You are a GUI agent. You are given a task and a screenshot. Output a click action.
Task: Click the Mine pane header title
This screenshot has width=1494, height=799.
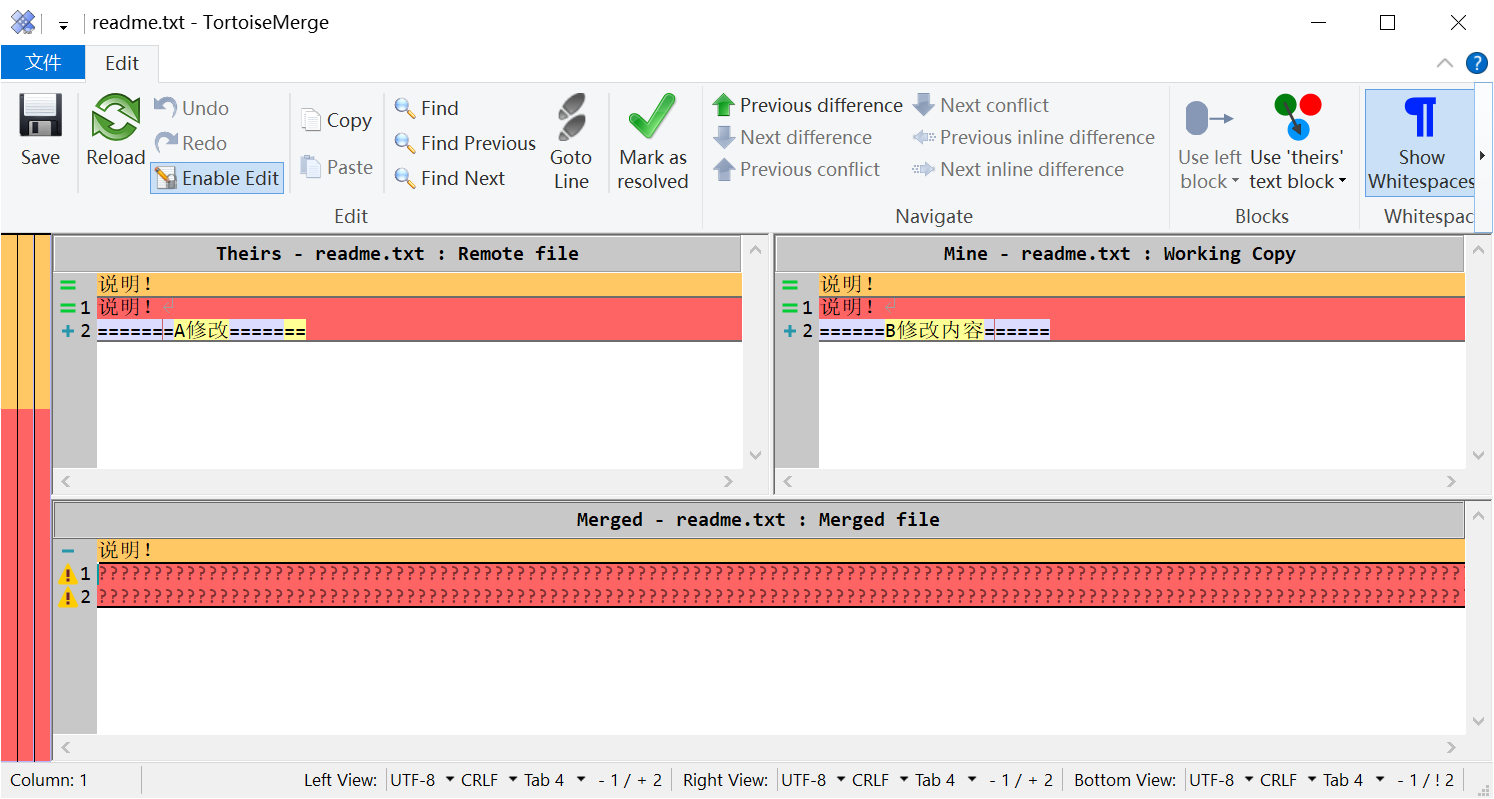coord(1119,254)
